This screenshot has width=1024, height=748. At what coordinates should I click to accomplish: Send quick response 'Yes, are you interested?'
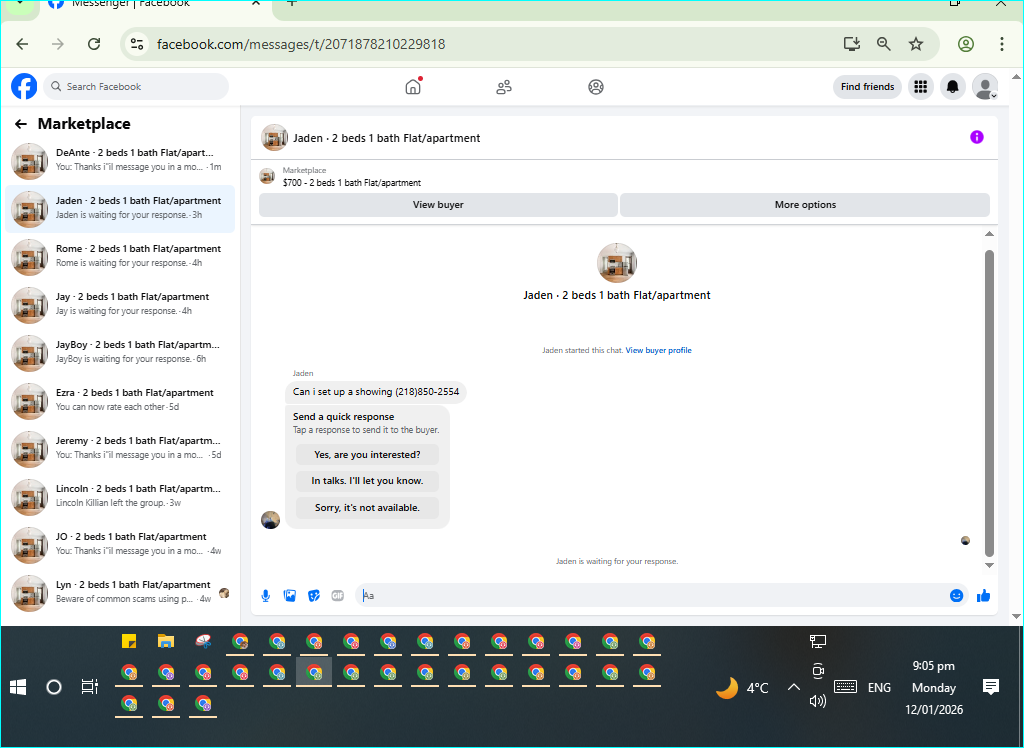(x=367, y=455)
